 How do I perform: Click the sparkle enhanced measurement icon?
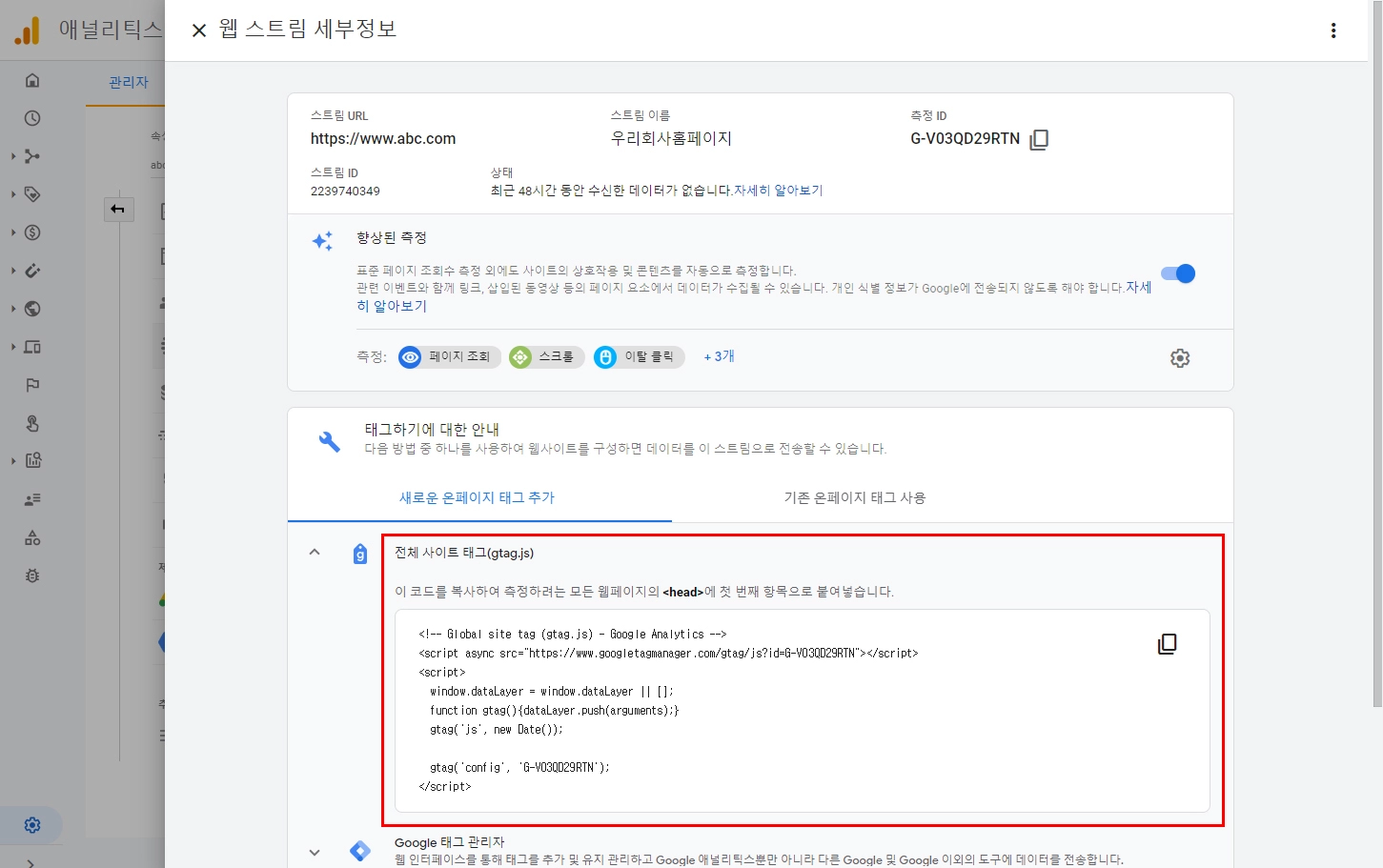point(322,241)
